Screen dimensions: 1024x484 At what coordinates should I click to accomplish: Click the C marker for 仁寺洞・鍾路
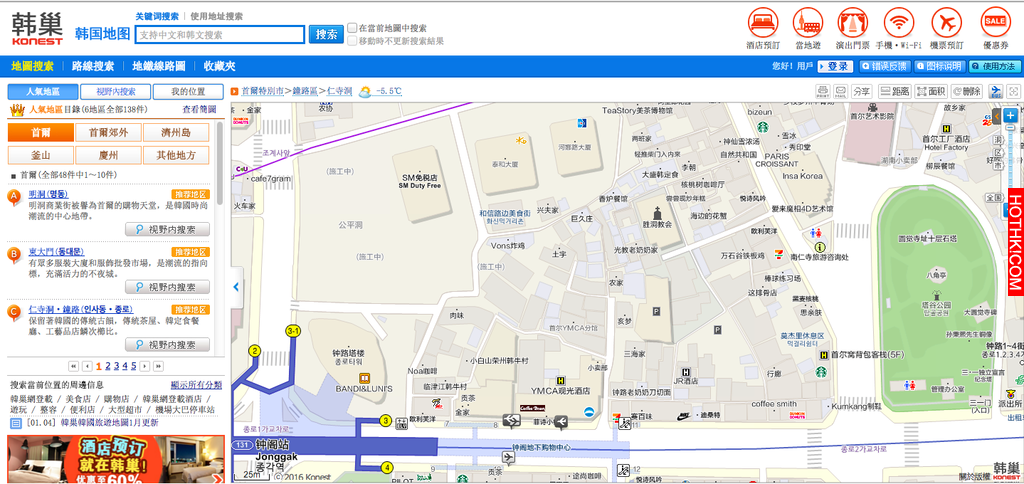point(14,312)
